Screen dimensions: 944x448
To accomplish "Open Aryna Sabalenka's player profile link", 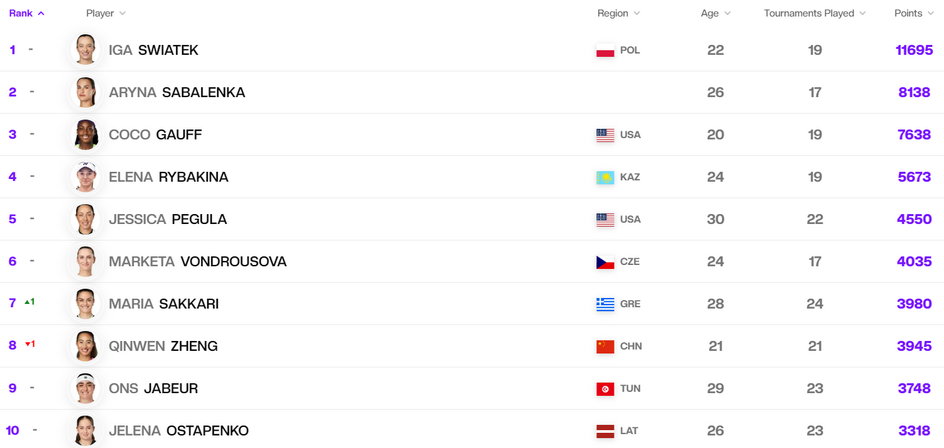I will 177,92.
